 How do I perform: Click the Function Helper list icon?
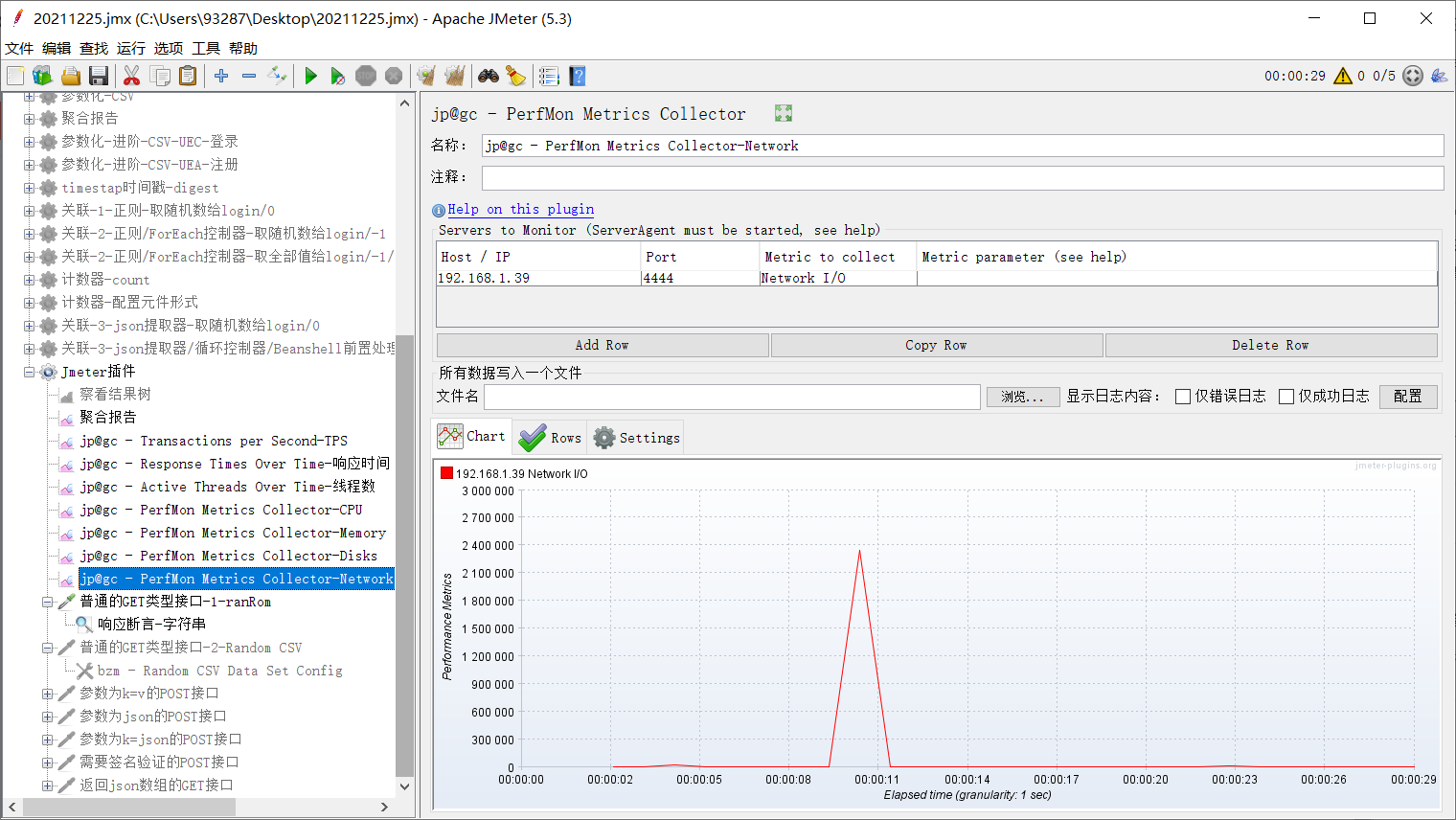coord(549,76)
